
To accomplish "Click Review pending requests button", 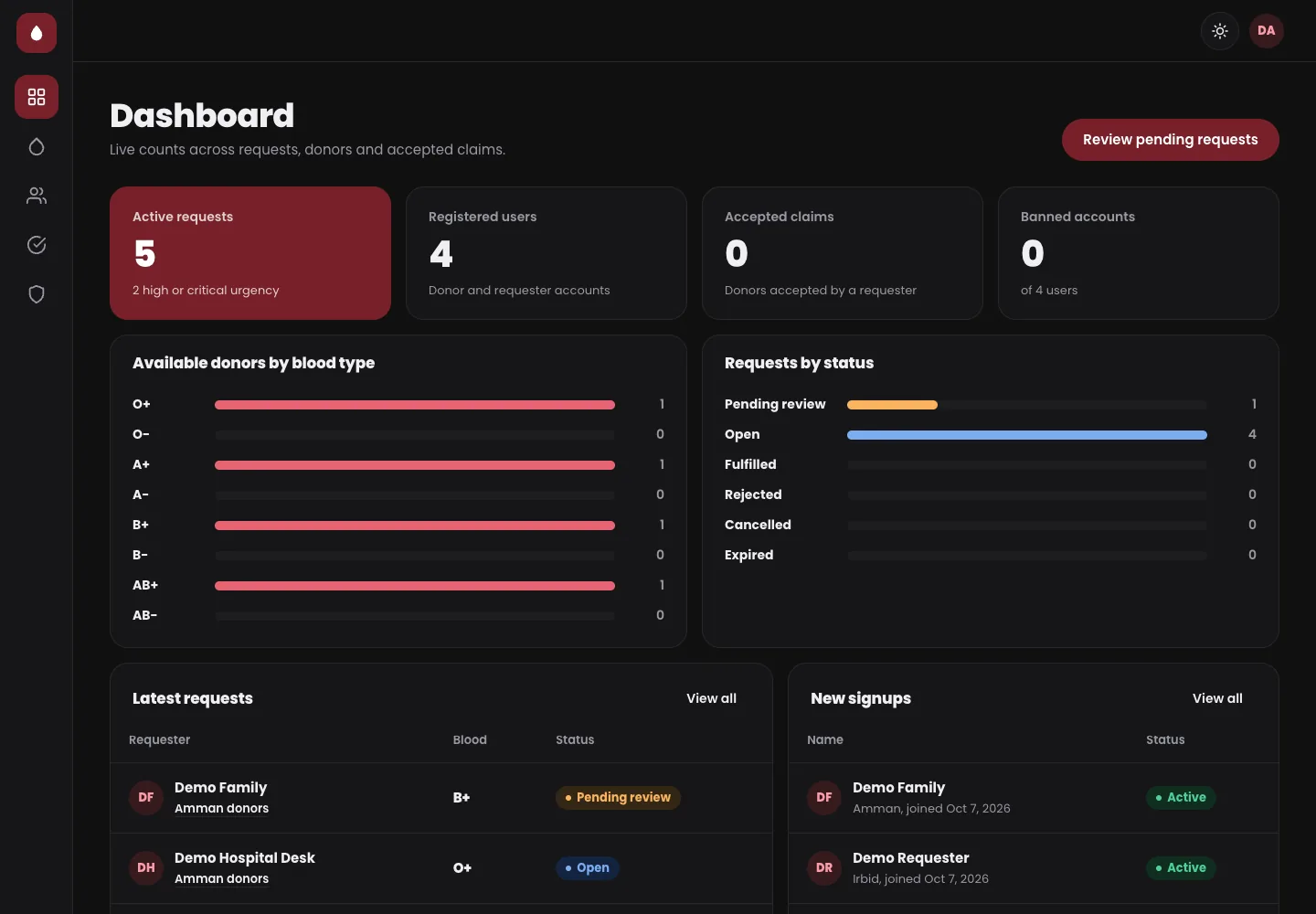I will pyautogui.click(x=1171, y=140).
